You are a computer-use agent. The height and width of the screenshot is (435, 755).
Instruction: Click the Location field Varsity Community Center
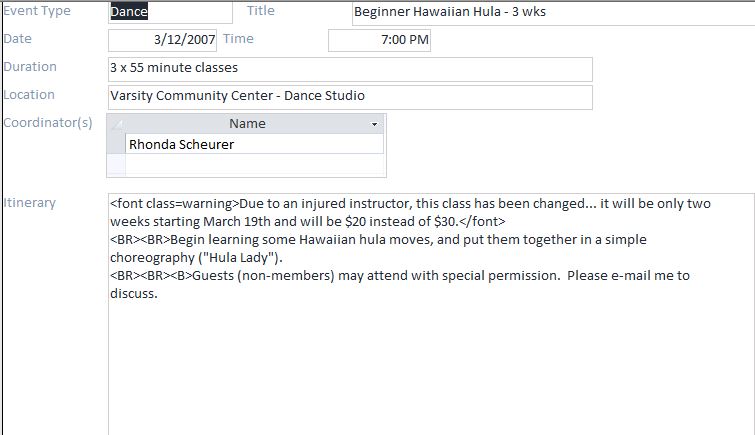coord(350,97)
